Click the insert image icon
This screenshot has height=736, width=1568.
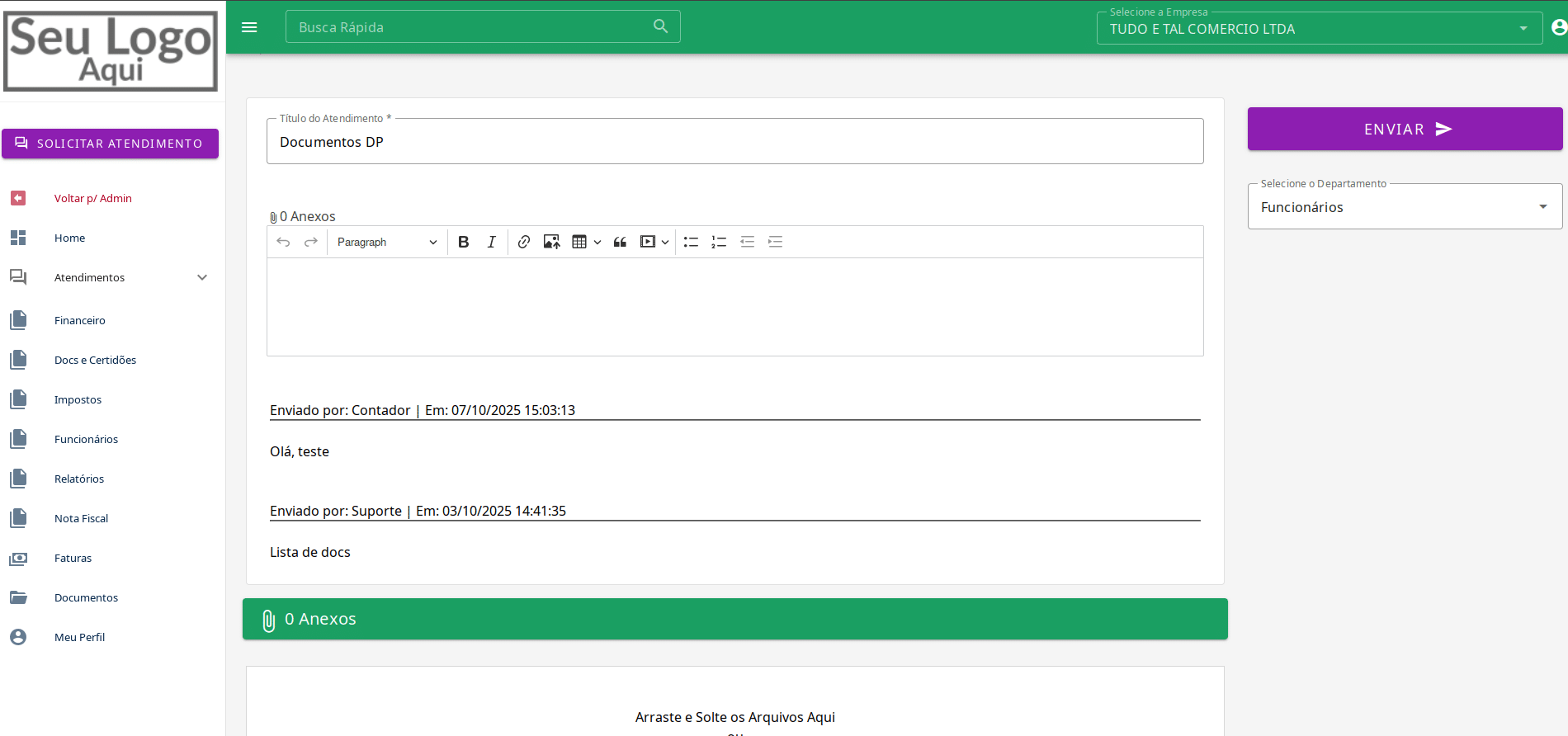[x=551, y=242]
